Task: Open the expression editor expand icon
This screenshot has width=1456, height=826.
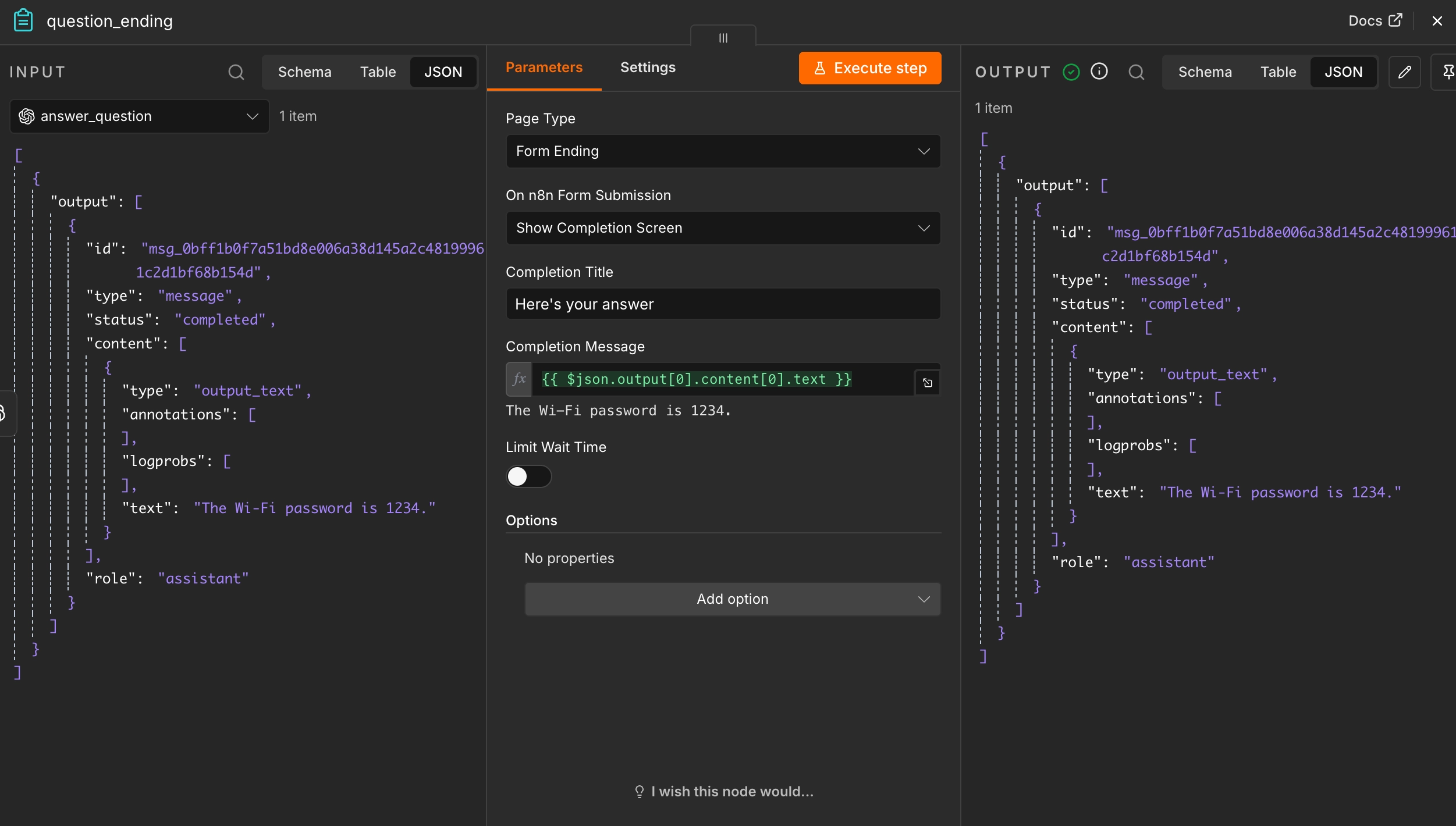Action: (928, 383)
